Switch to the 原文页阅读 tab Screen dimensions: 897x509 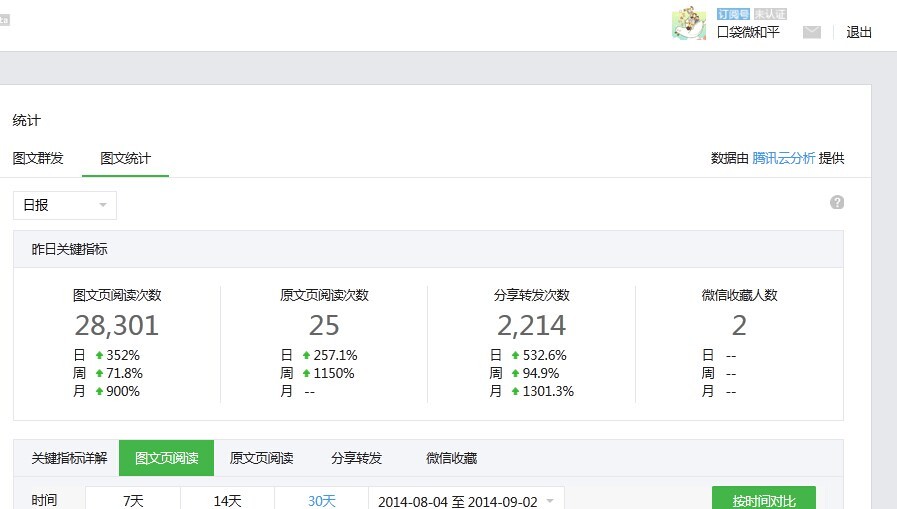261,458
